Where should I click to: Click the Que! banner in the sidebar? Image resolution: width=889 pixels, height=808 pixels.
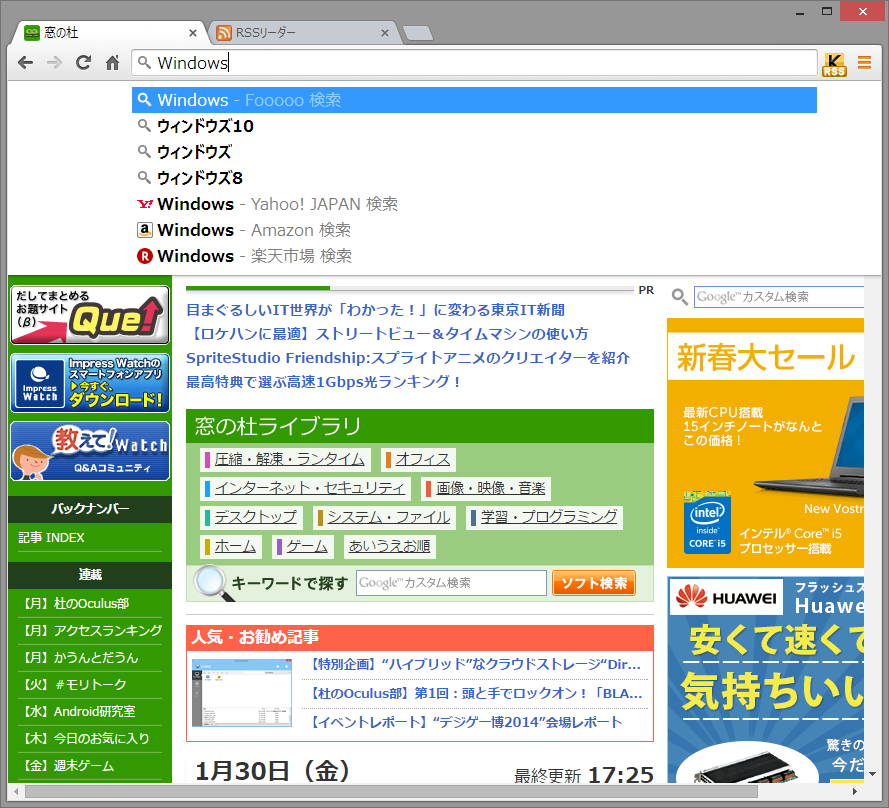point(90,315)
